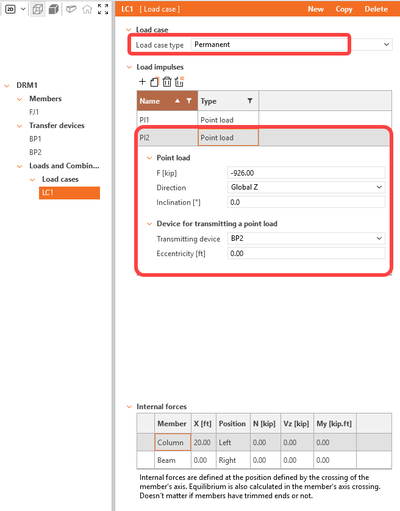Copy the selected load impulse icon
The image size is (400, 511).
(154, 82)
